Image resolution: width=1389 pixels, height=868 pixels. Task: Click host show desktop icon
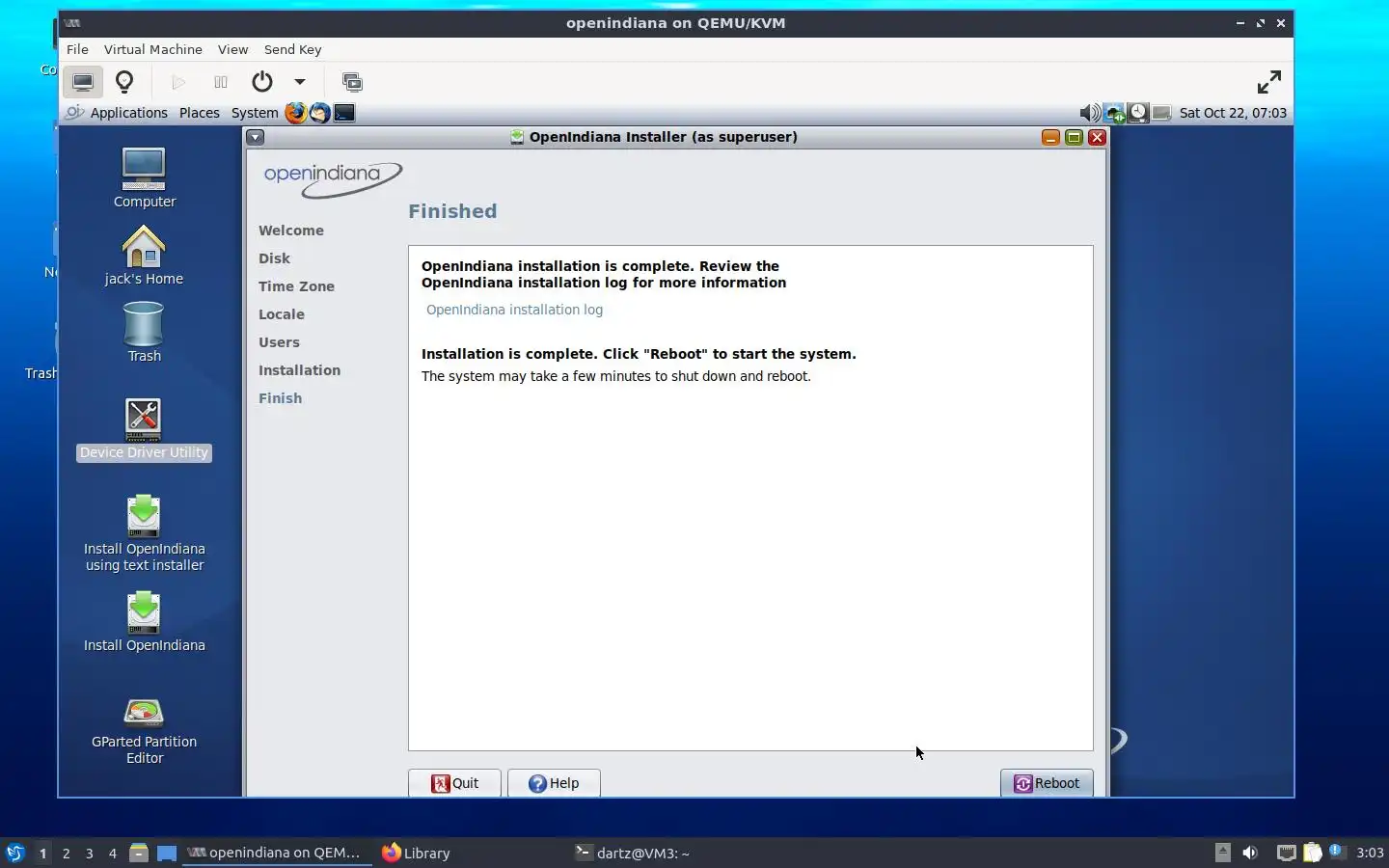click(x=167, y=853)
